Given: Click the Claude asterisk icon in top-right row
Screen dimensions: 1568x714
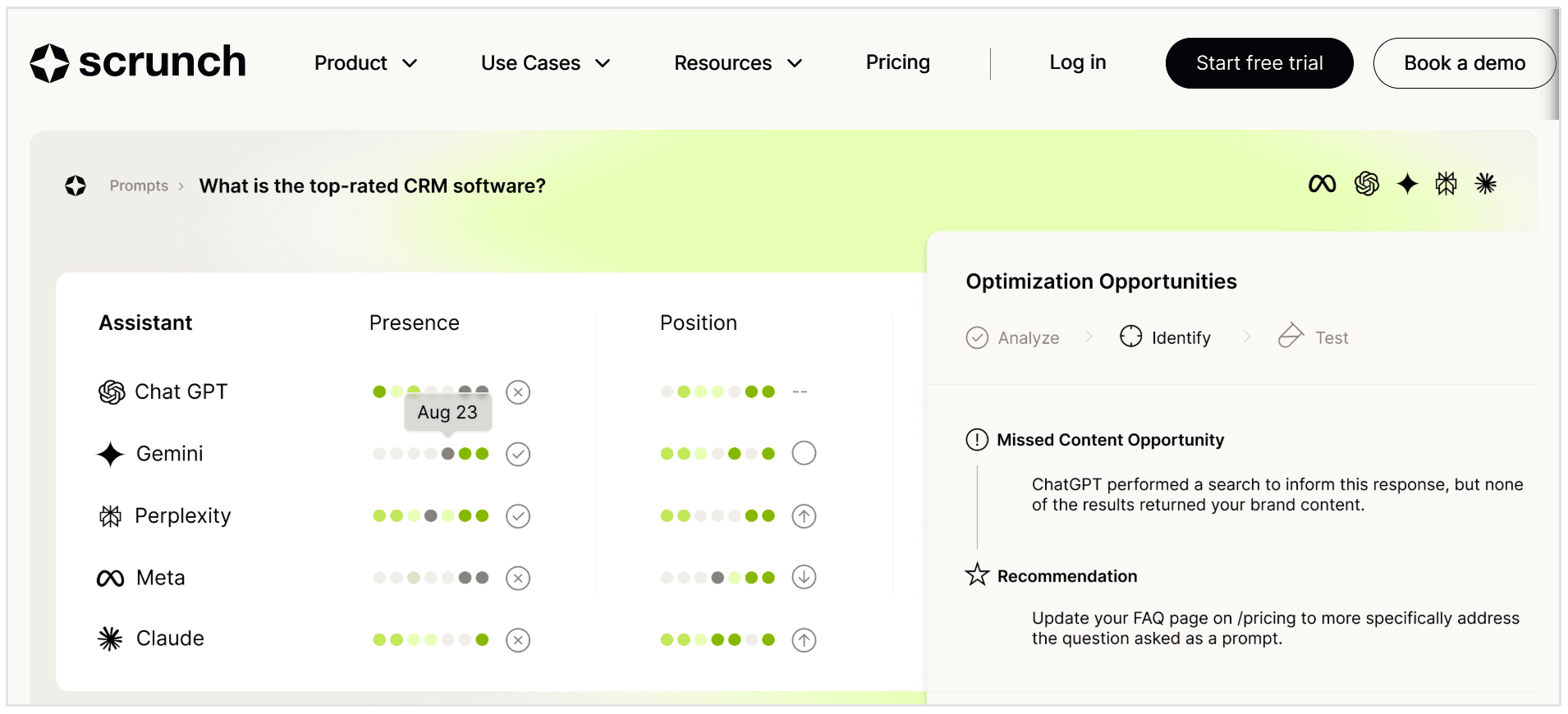Looking at the screenshot, I should [1485, 184].
